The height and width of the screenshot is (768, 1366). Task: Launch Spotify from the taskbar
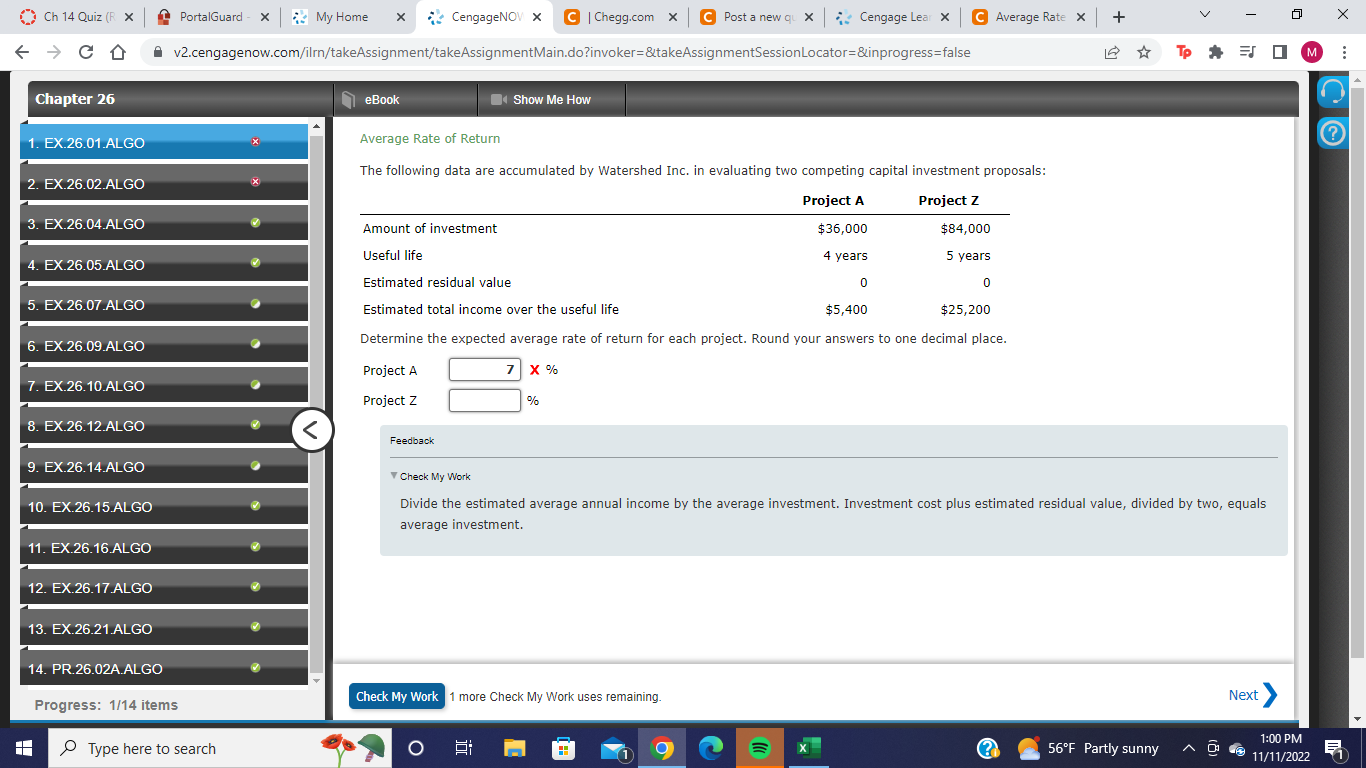[x=759, y=748]
